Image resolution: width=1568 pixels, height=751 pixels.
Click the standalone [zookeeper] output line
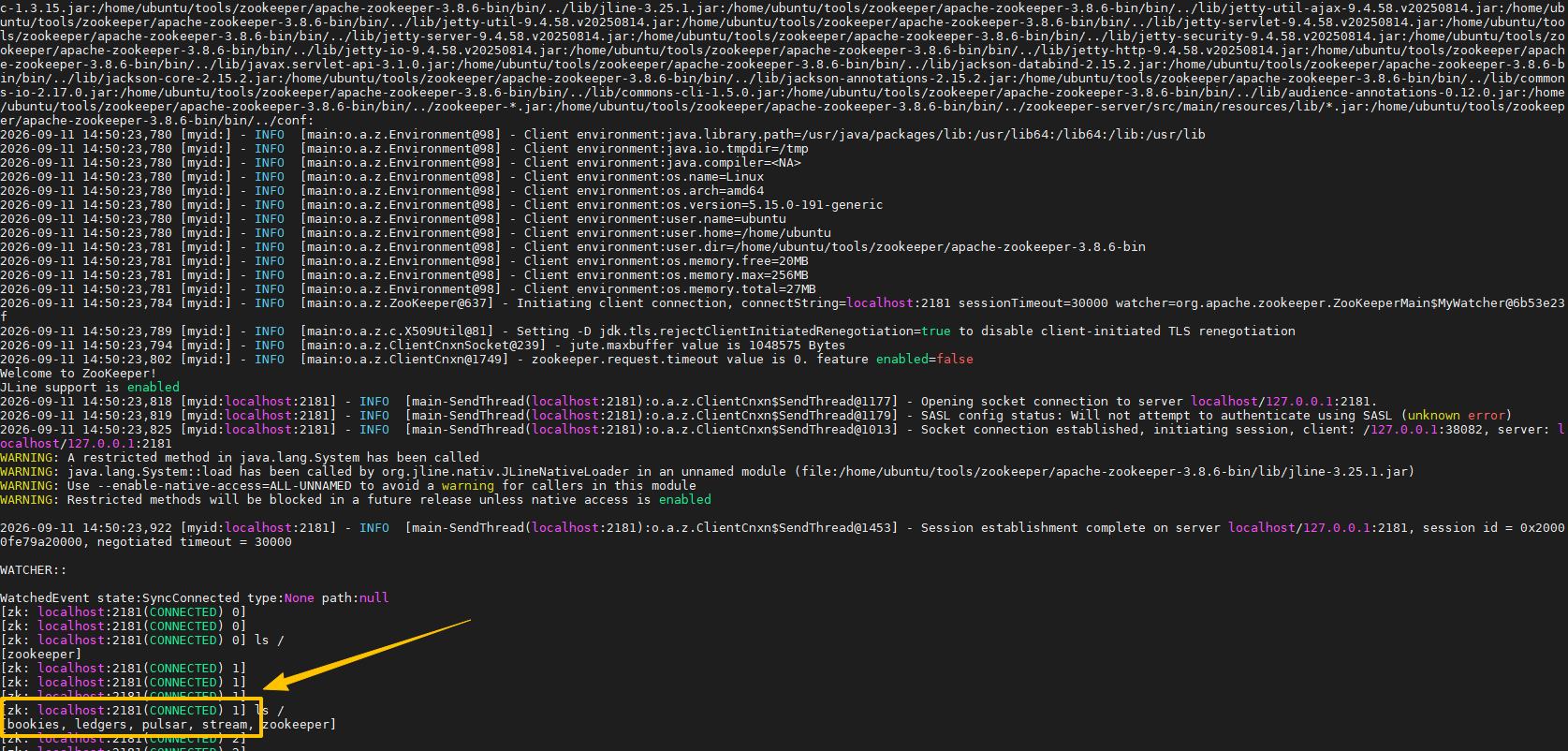click(x=41, y=655)
